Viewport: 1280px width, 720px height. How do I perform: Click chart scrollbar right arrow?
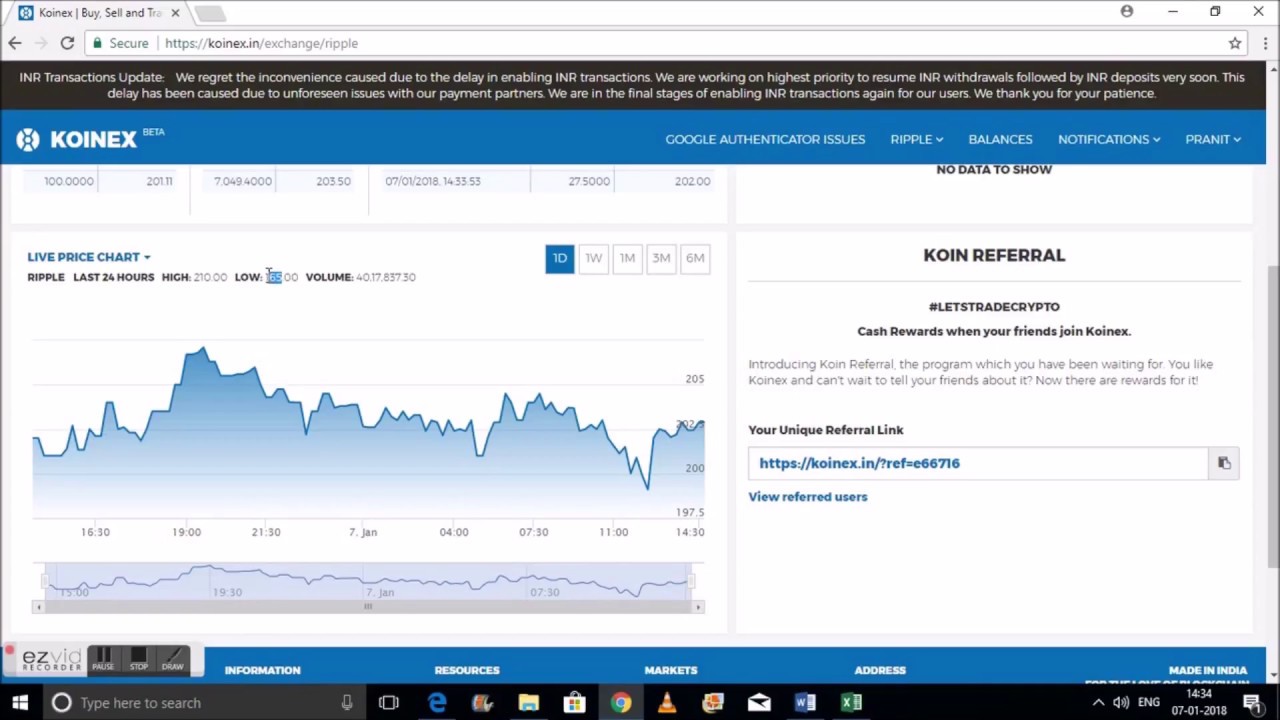coord(698,607)
